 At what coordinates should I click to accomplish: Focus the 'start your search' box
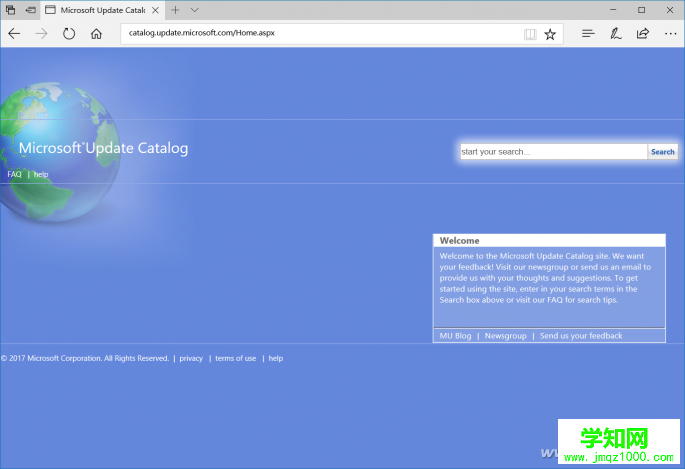pos(554,152)
